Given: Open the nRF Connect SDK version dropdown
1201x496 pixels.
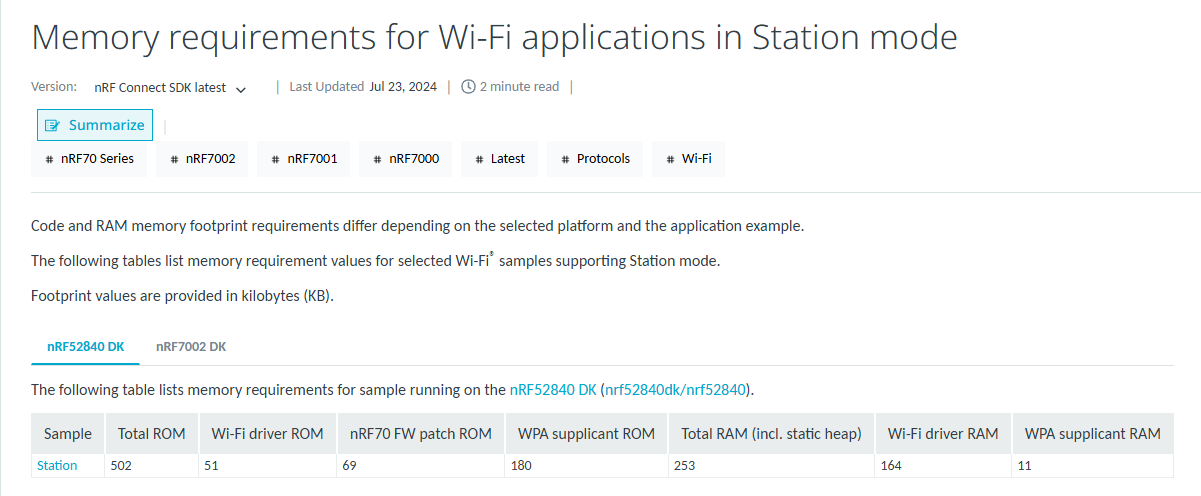Looking at the screenshot, I should 170,88.
